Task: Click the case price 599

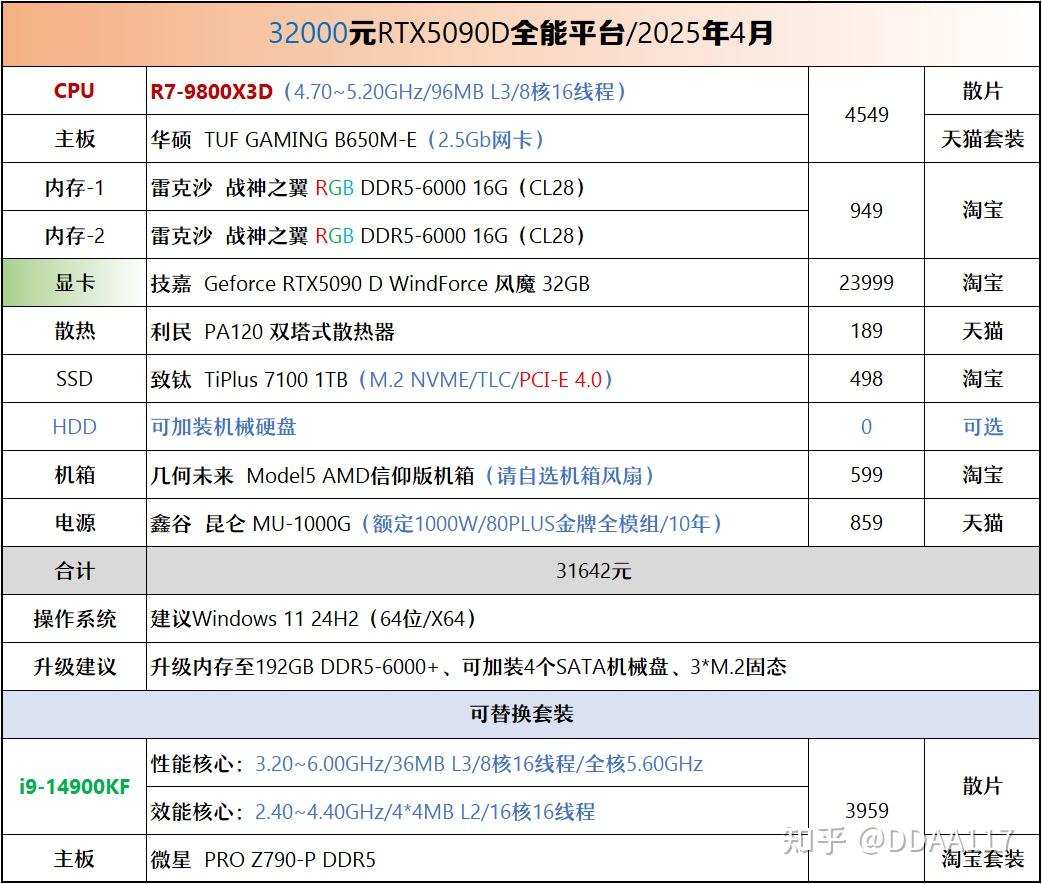Action: 867,475
